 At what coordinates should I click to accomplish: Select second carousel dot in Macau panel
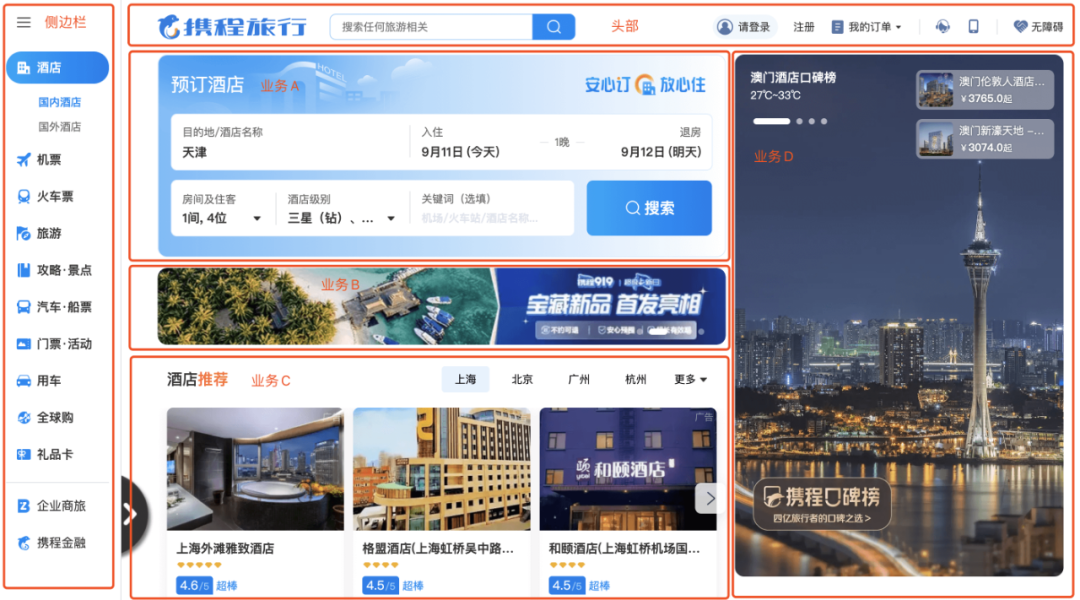tap(799, 121)
